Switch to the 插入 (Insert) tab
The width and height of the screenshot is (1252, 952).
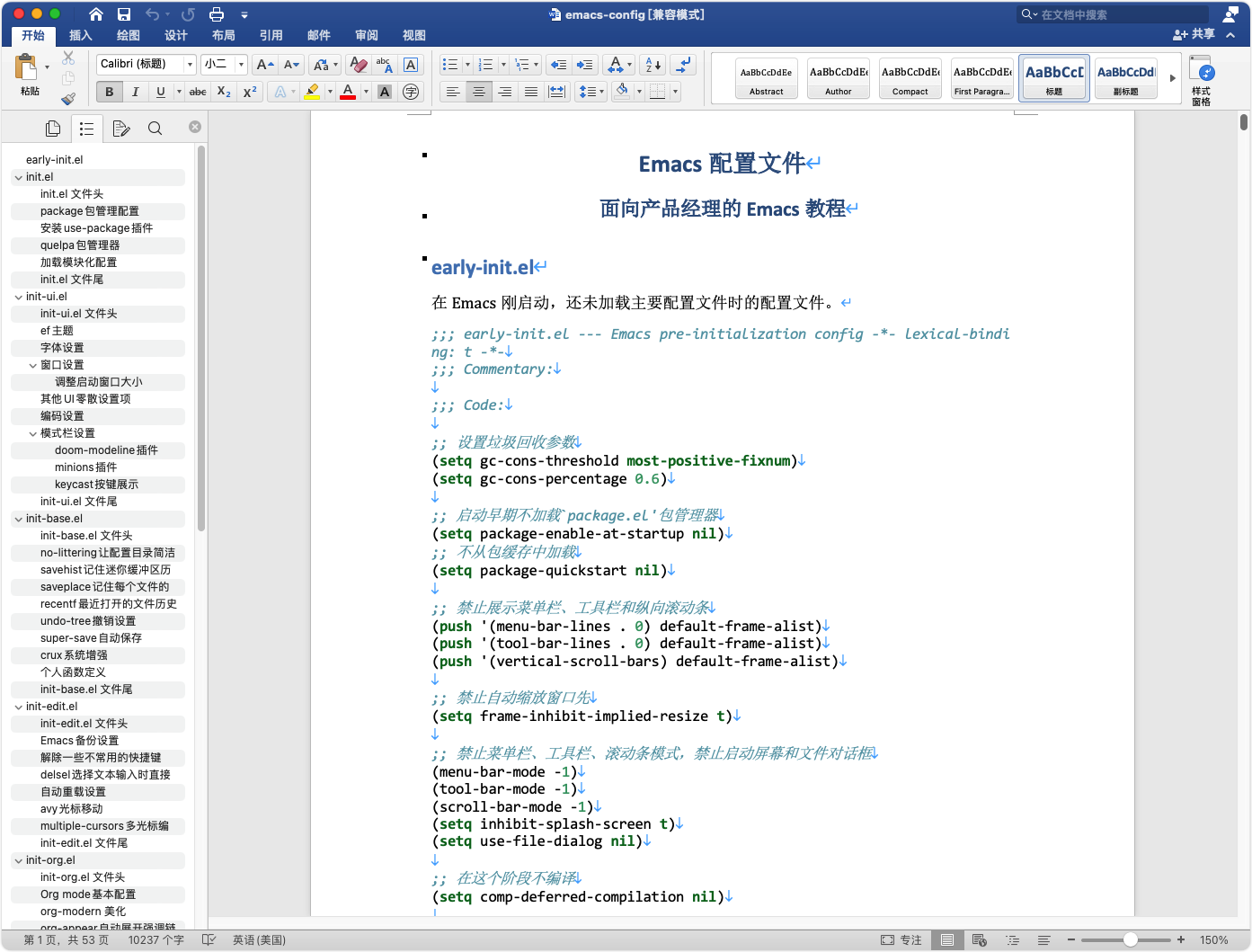click(x=81, y=35)
